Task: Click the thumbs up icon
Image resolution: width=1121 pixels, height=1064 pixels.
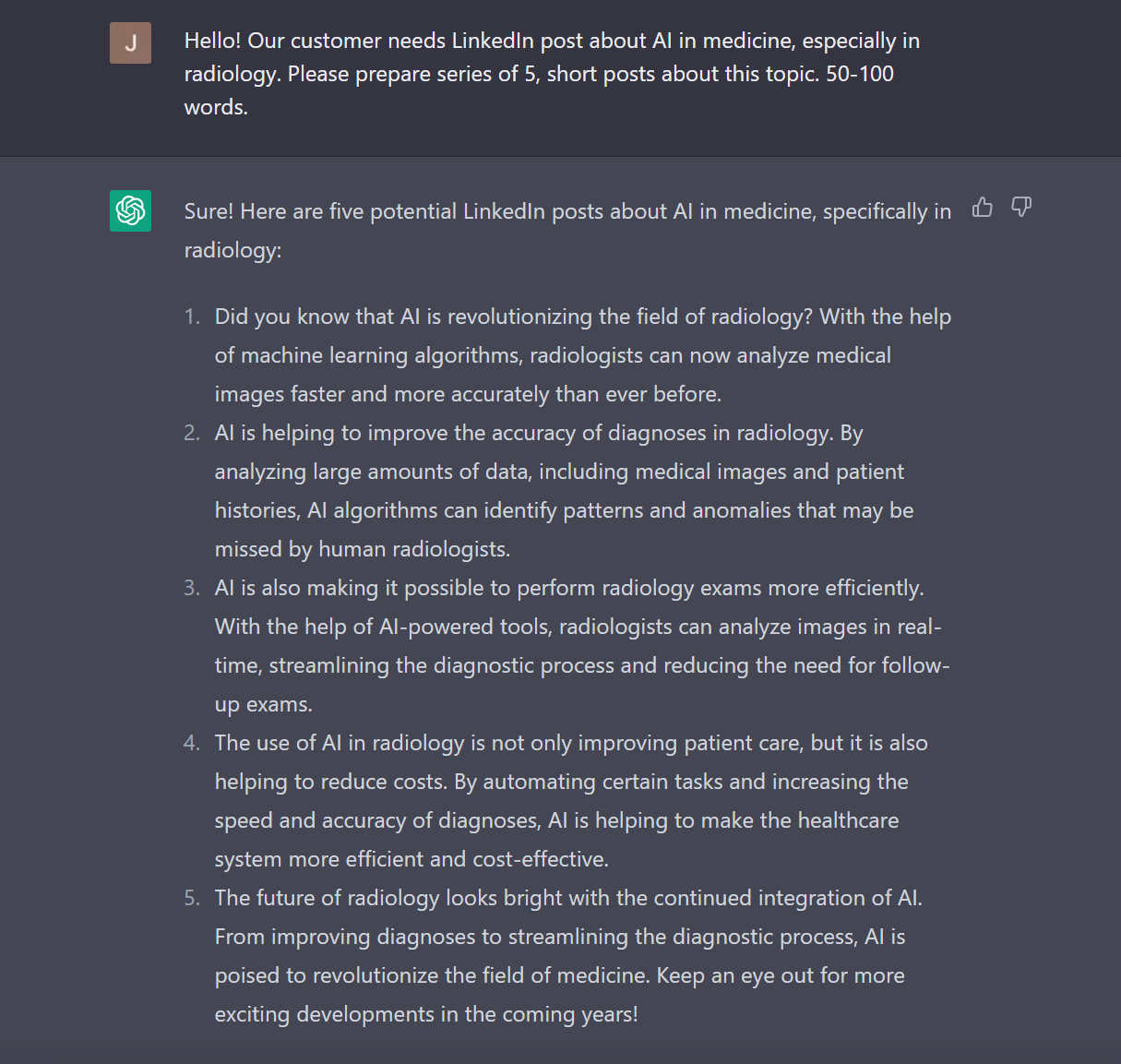Action: pos(983,208)
